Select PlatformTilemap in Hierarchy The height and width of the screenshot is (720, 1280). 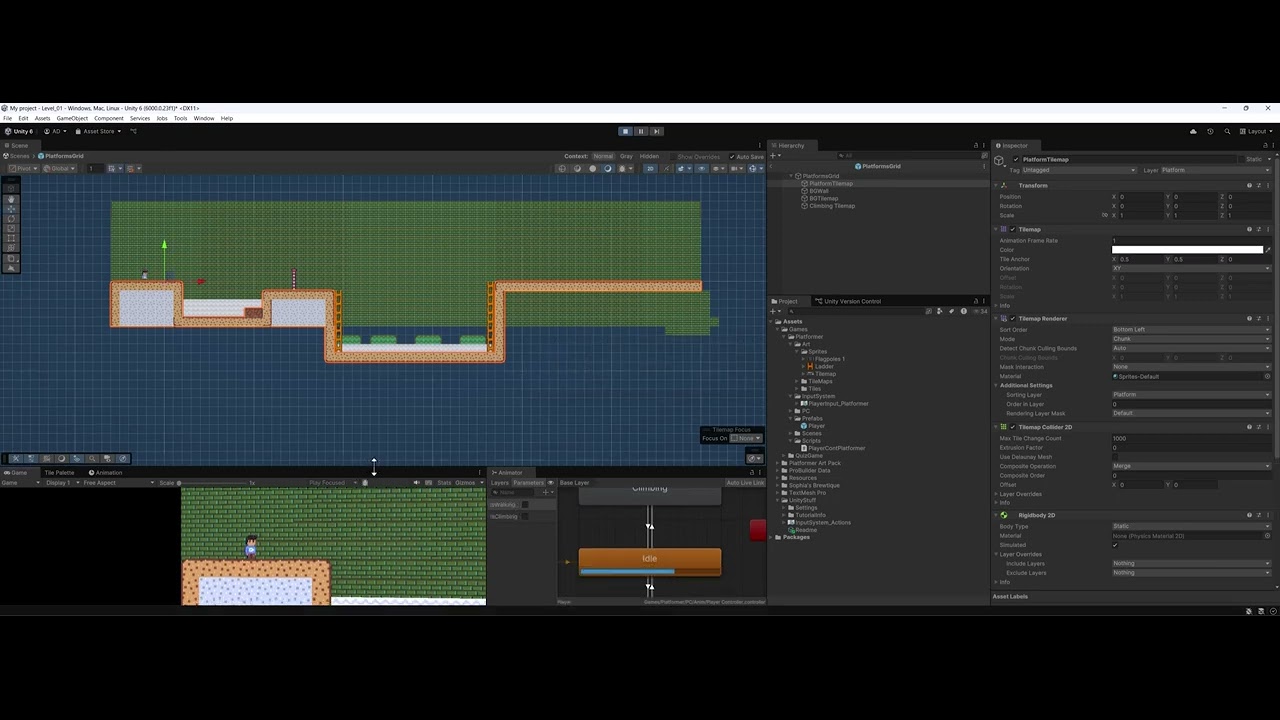830,184
